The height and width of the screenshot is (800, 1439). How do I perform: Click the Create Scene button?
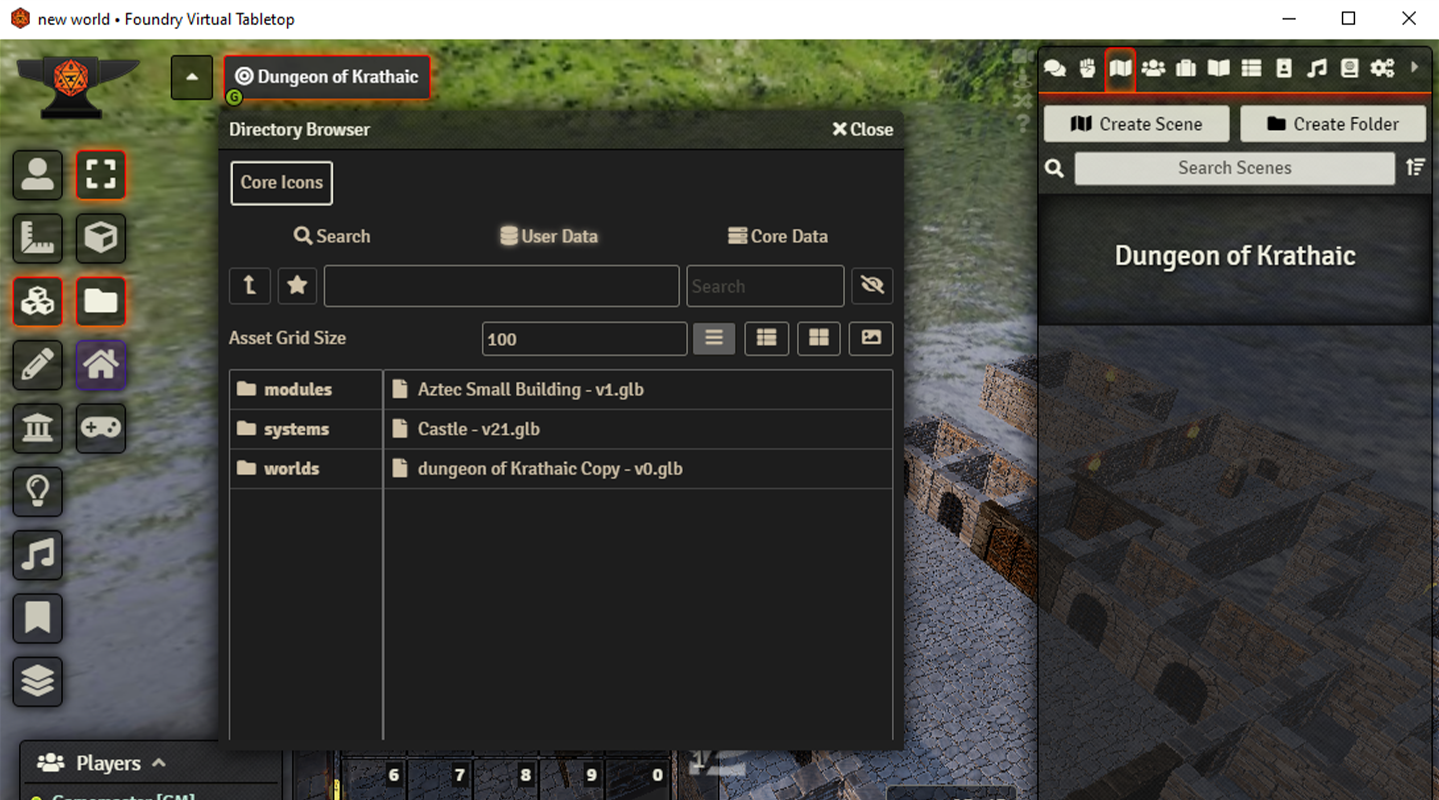[x=1136, y=123]
